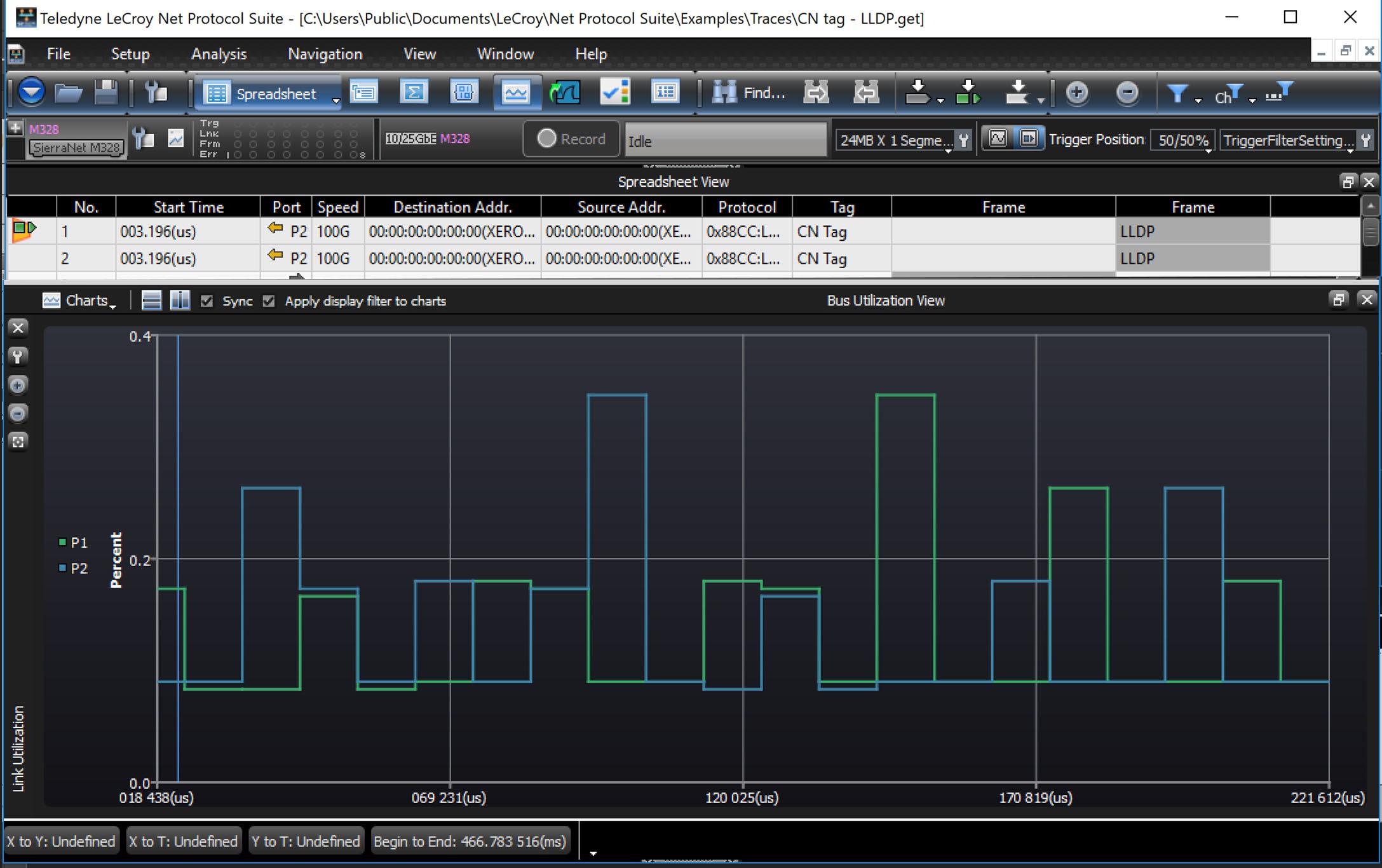Click Find Next binoculars icon
The height and width of the screenshot is (868, 1382).
pyautogui.click(x=816, y=93)
